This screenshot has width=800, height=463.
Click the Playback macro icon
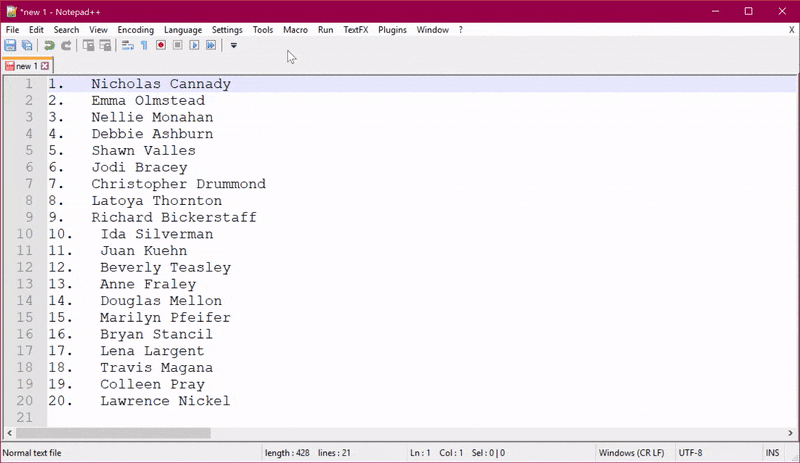point(194,46)
